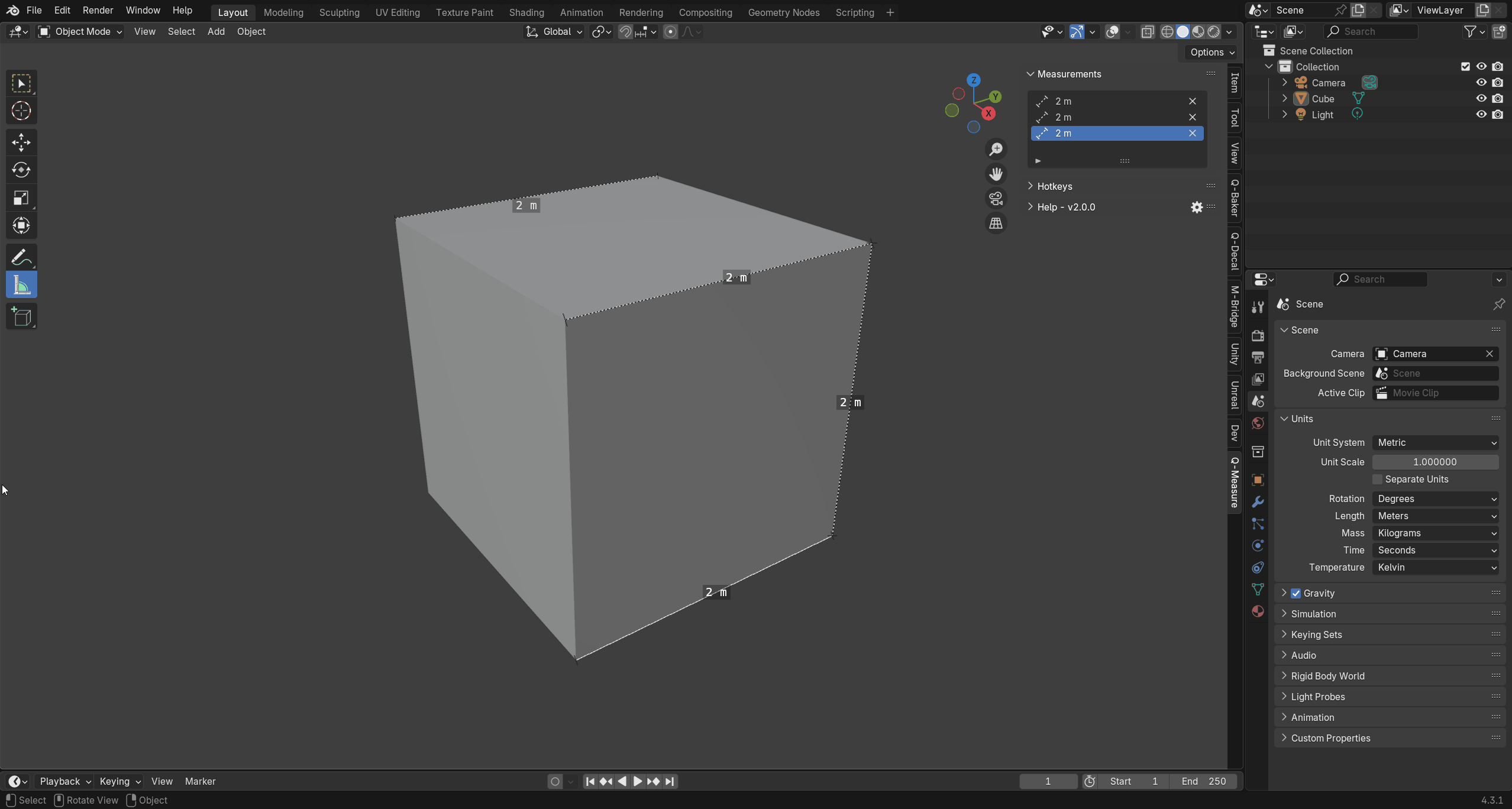1512x809 pixels.
Task: Click the Unit Scale value field
Action: pyautogui.click(x=1436, y=462)
